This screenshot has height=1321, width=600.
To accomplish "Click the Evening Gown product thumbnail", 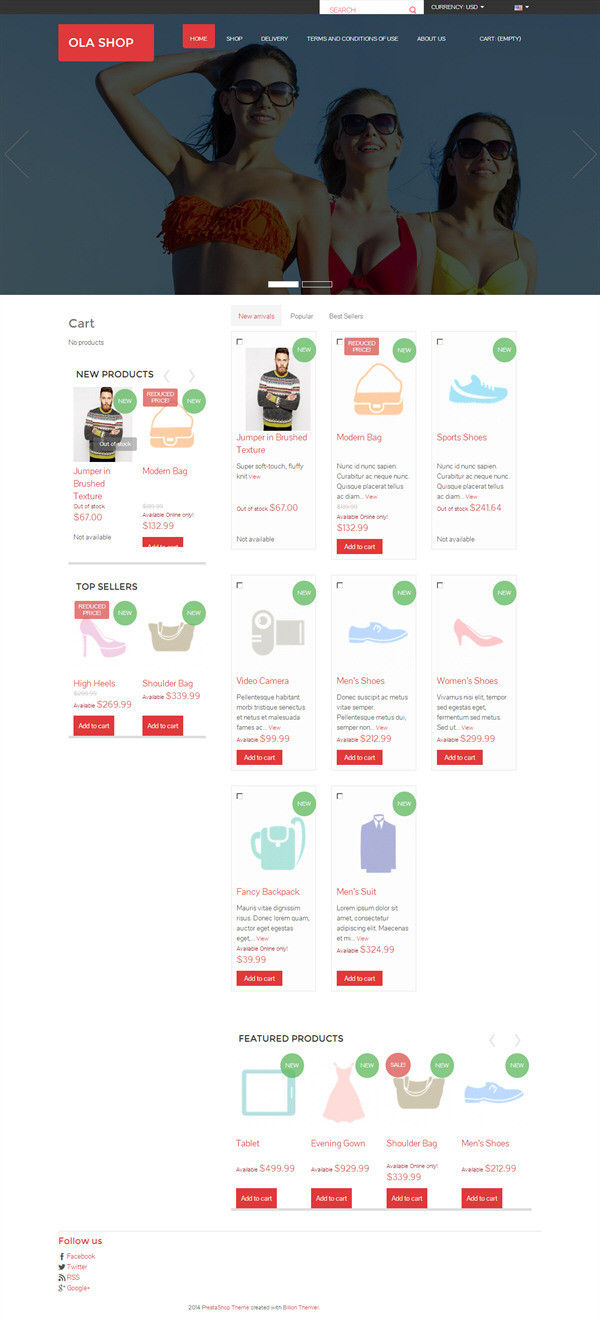I will 345,1093.
